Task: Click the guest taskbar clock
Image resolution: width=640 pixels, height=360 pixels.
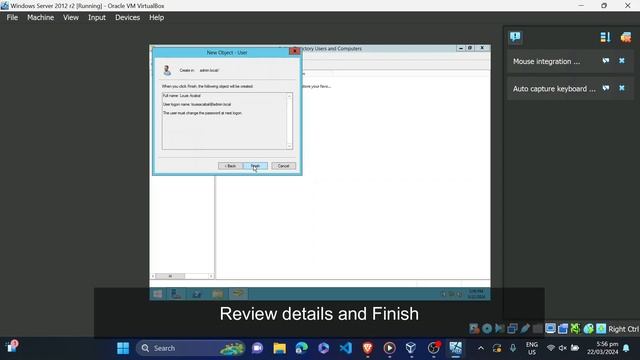Action: (x=476, y=294)
